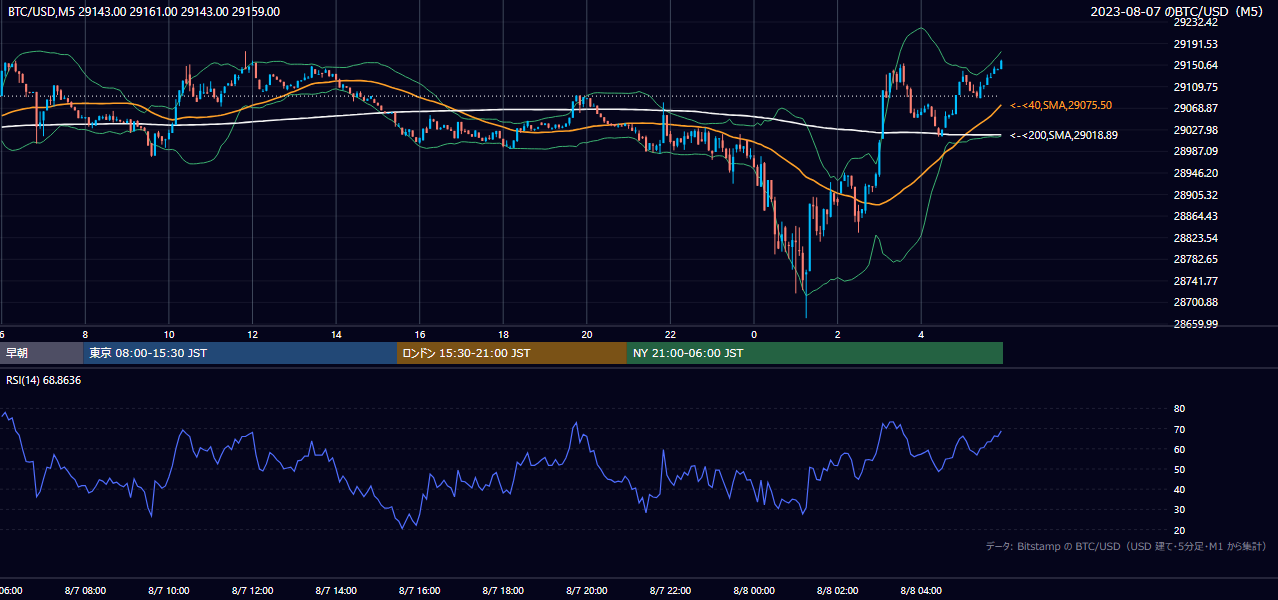Click the 29109.75 price axis label
The image size is (1278, 600).
tap(1195, 87)
